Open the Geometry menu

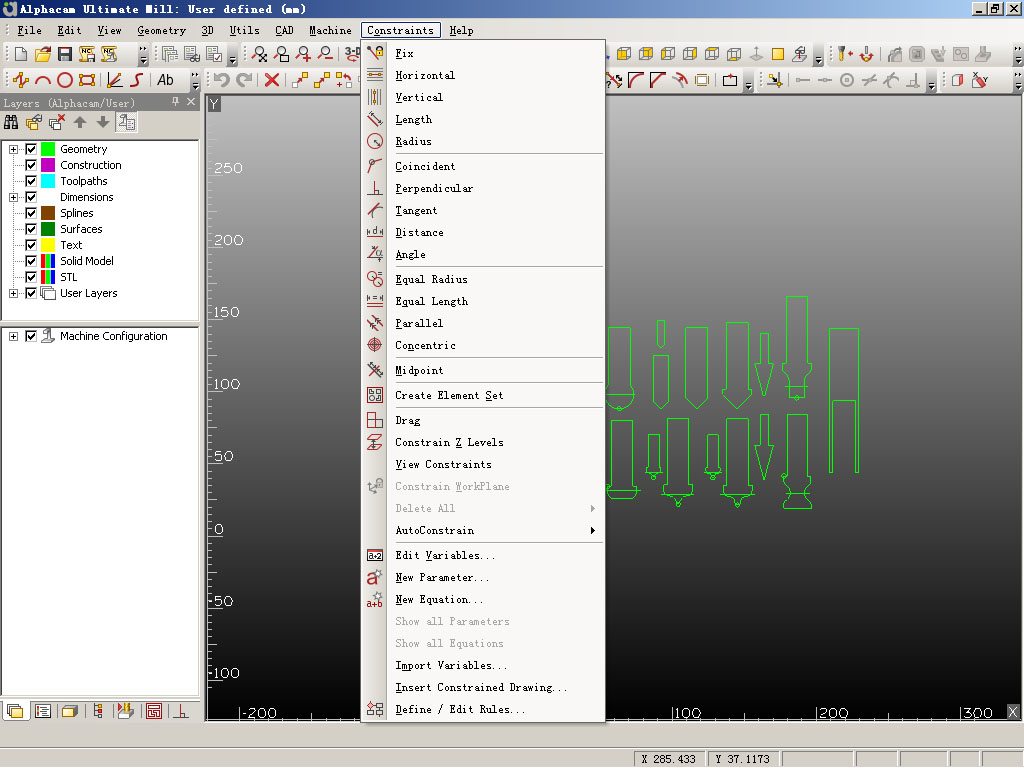(161, 30)
